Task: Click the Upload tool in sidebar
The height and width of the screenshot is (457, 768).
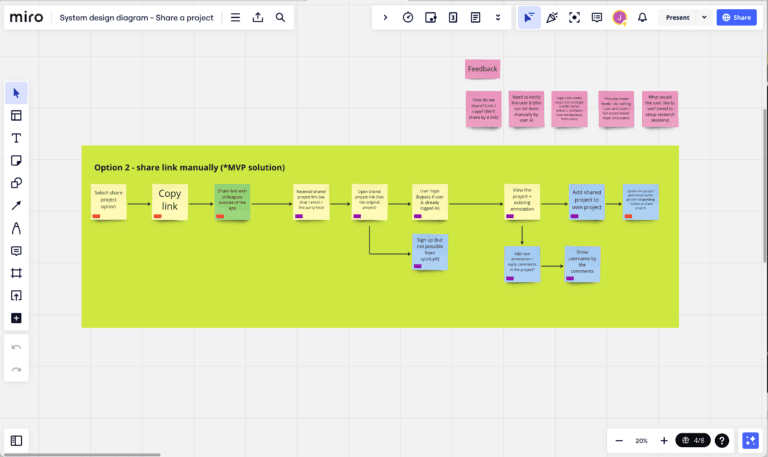Action: 16,296
